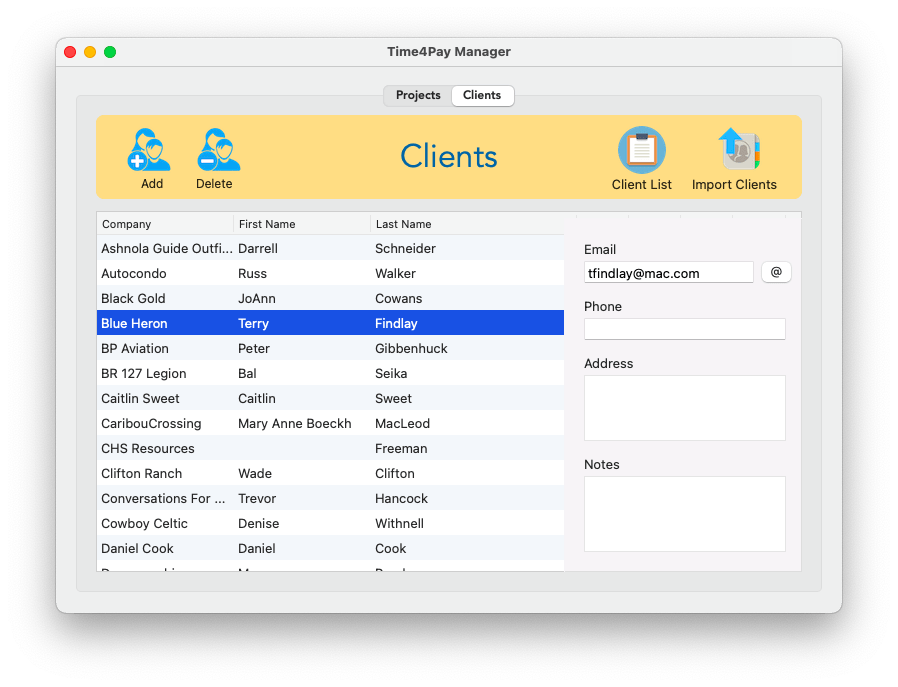Click the Import Clients icon
Screen dimensions: 898x687
[x=738, y=149]
